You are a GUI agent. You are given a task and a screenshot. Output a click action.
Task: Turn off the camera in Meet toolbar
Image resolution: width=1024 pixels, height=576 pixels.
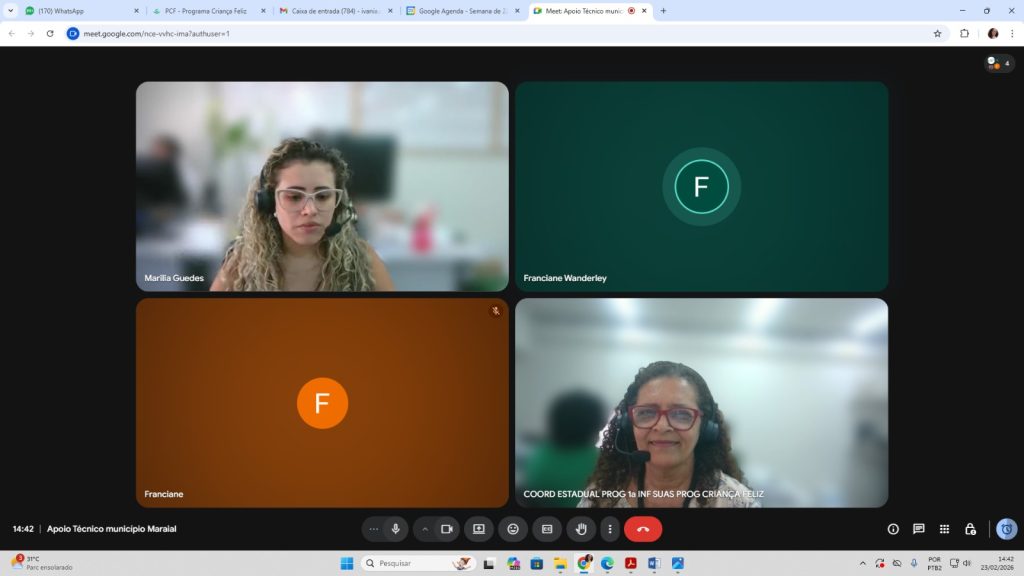(447, 529)
